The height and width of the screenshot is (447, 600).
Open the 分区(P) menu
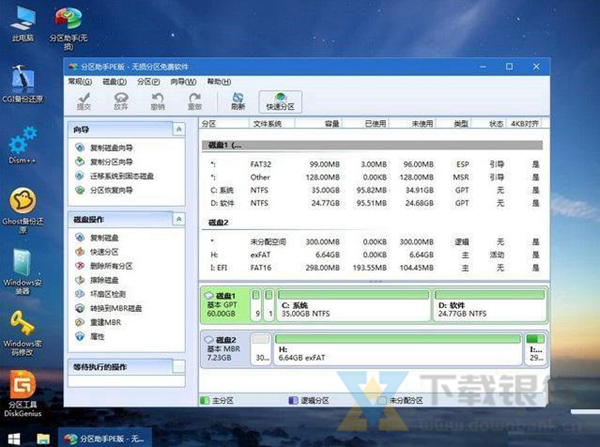tap(148, 82)
